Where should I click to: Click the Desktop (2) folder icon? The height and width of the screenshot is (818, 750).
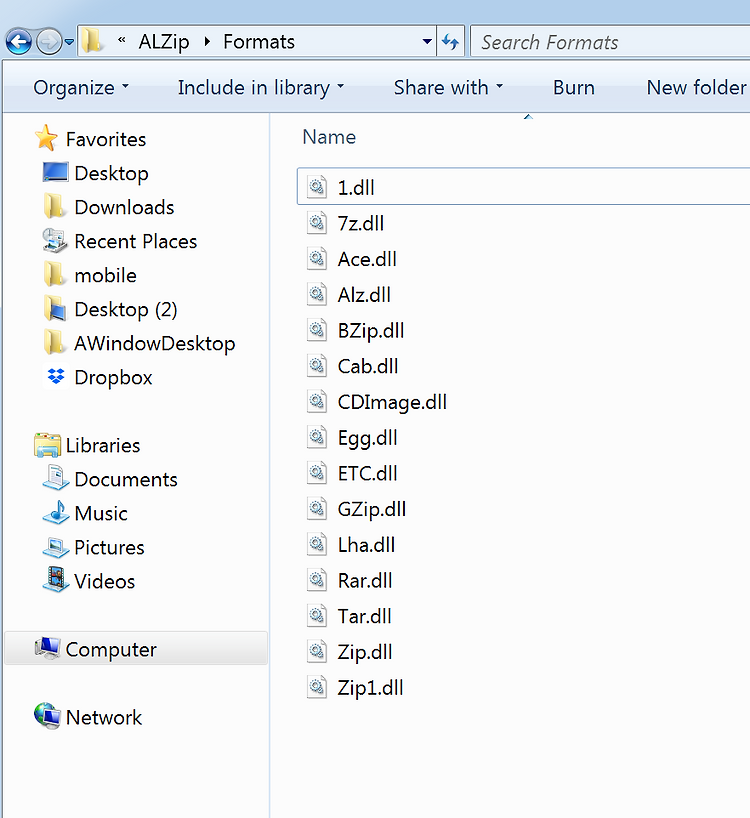(55, 309)
